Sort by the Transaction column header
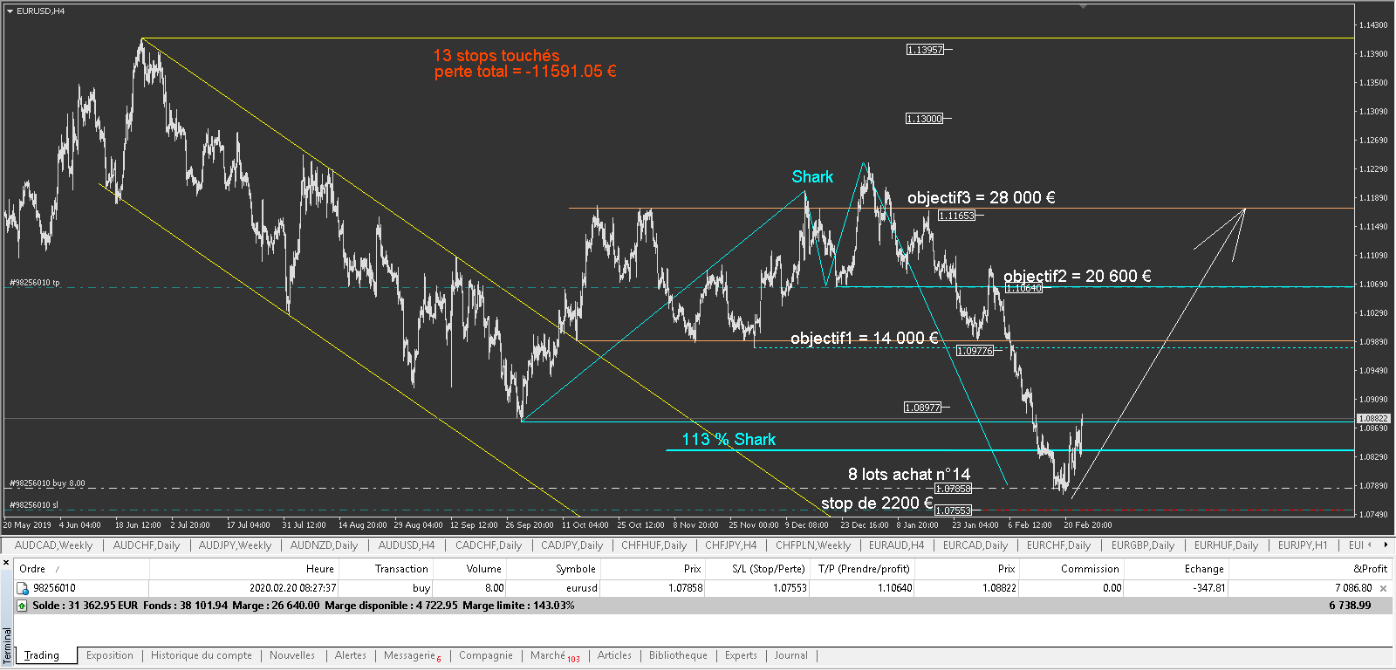This screenshot has width=1396, height=670. tap(386, 568)
